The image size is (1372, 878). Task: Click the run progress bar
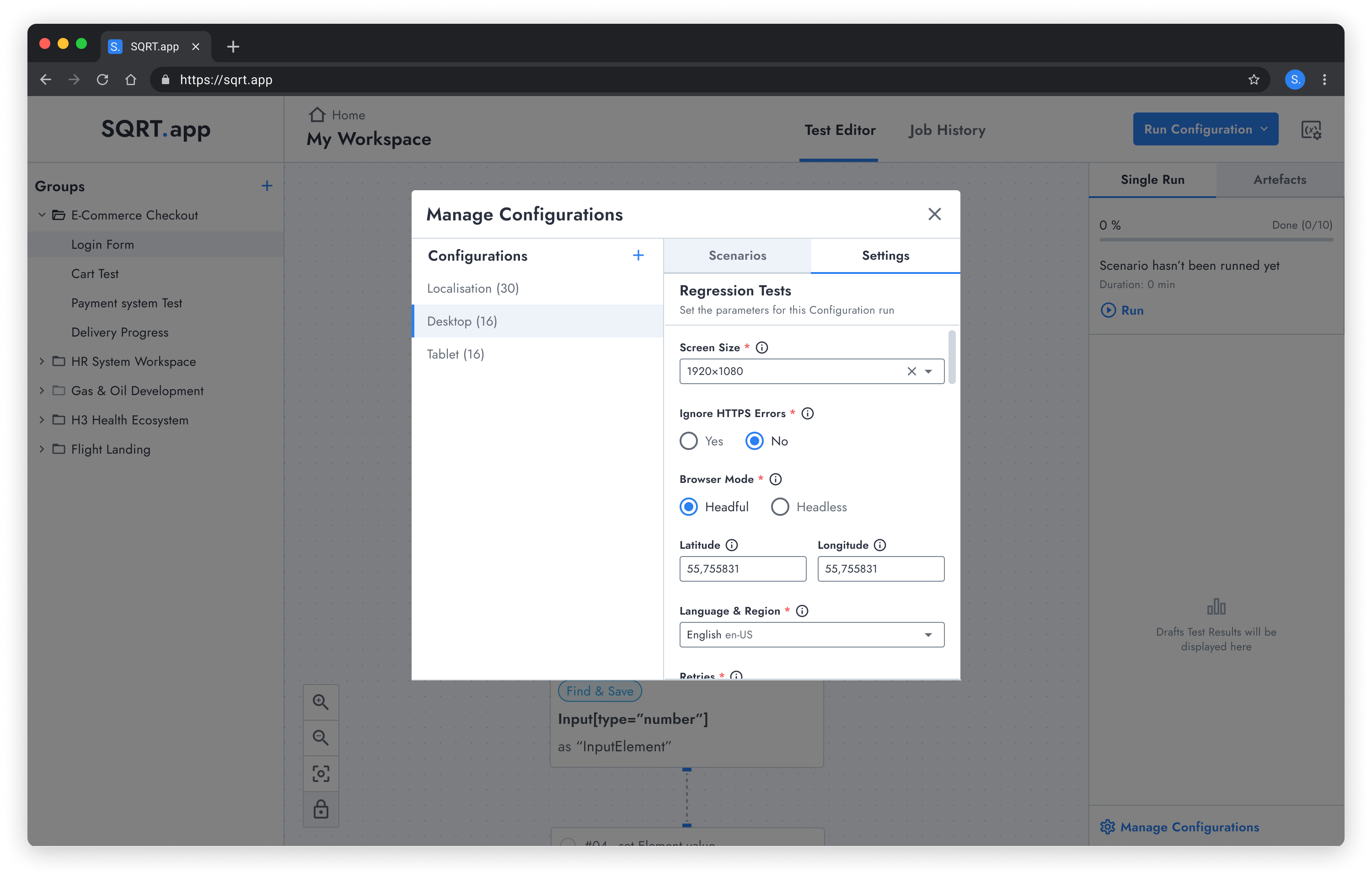coord(1216,240)
